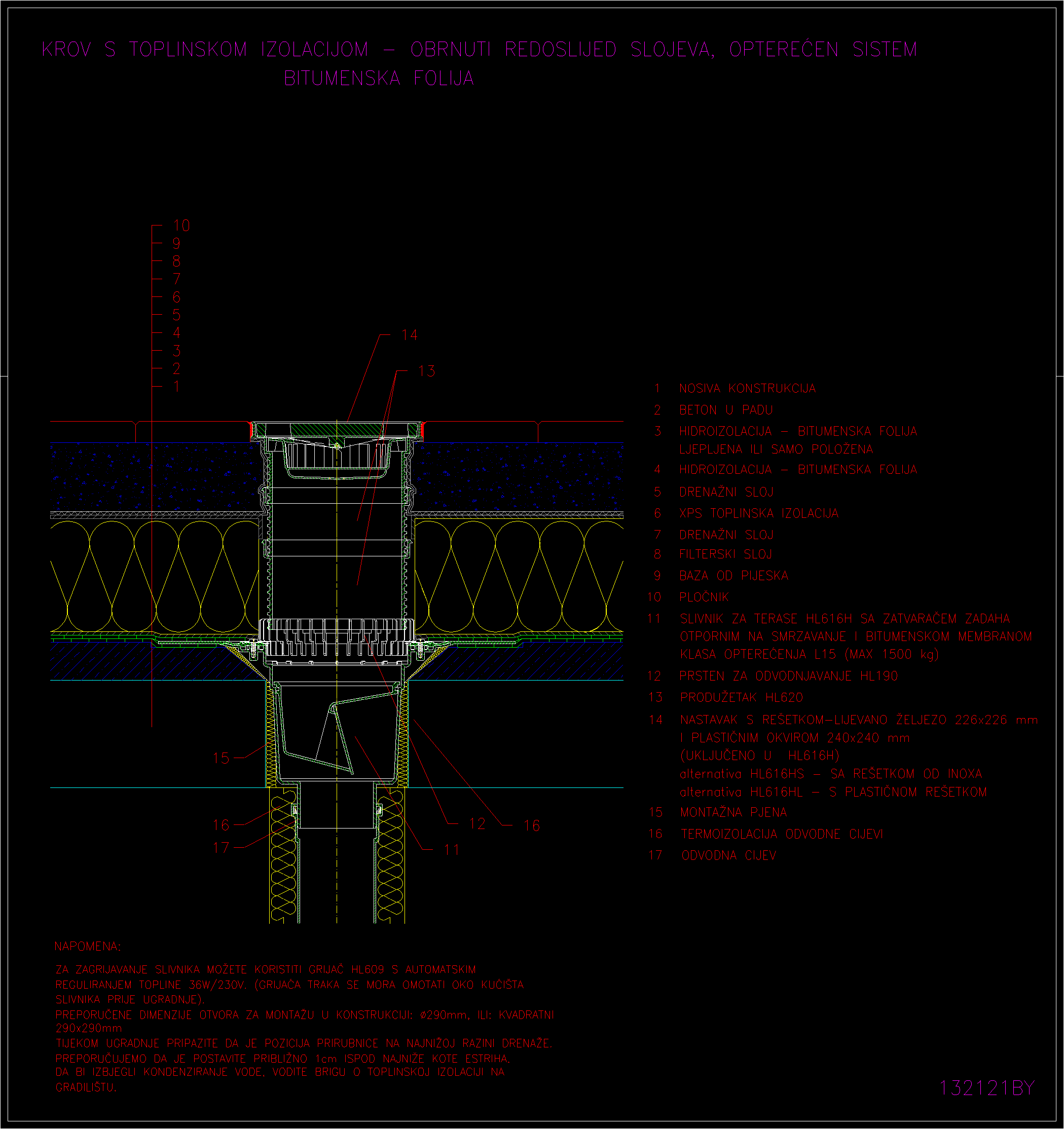Select layer number 10 atop the vertical scale
This screenshot has width=1064, height=1129.
tap(181, 226)
